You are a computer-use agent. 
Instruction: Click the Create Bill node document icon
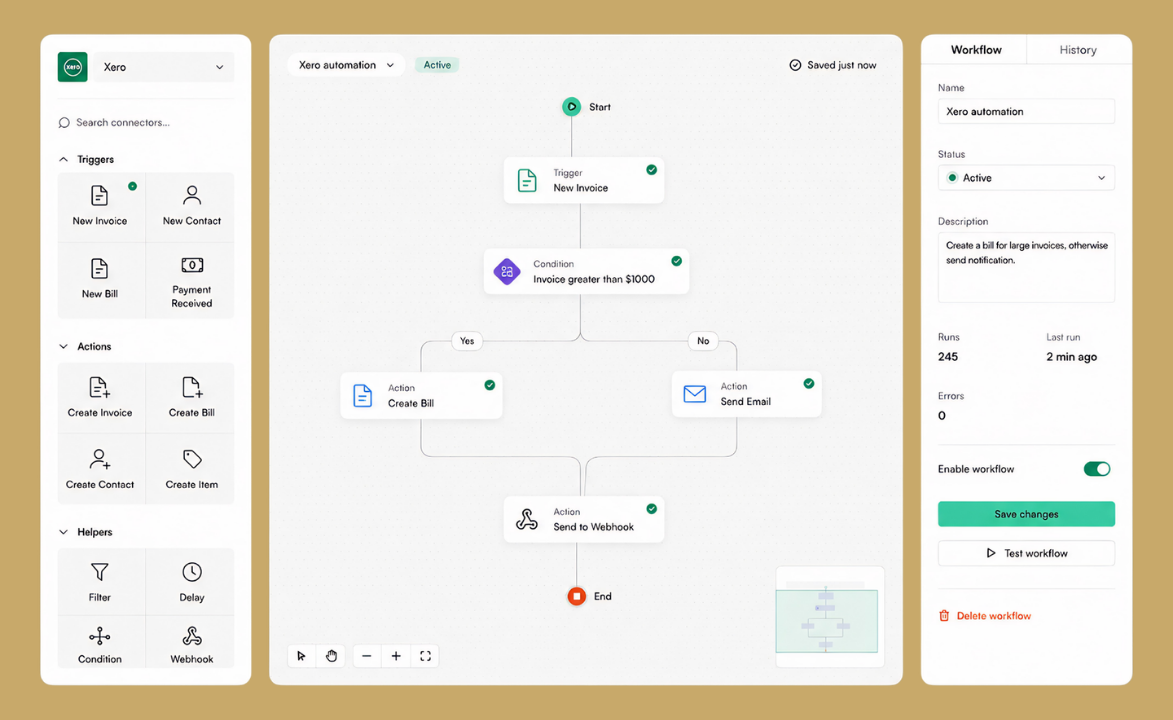click(363, 395)
